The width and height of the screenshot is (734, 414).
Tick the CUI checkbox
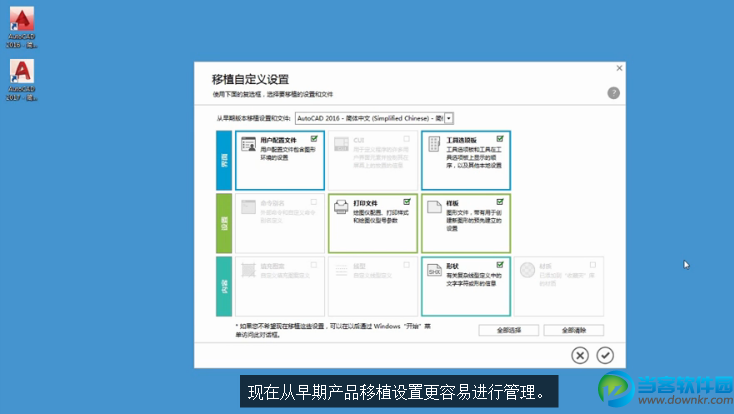[407, 139]
